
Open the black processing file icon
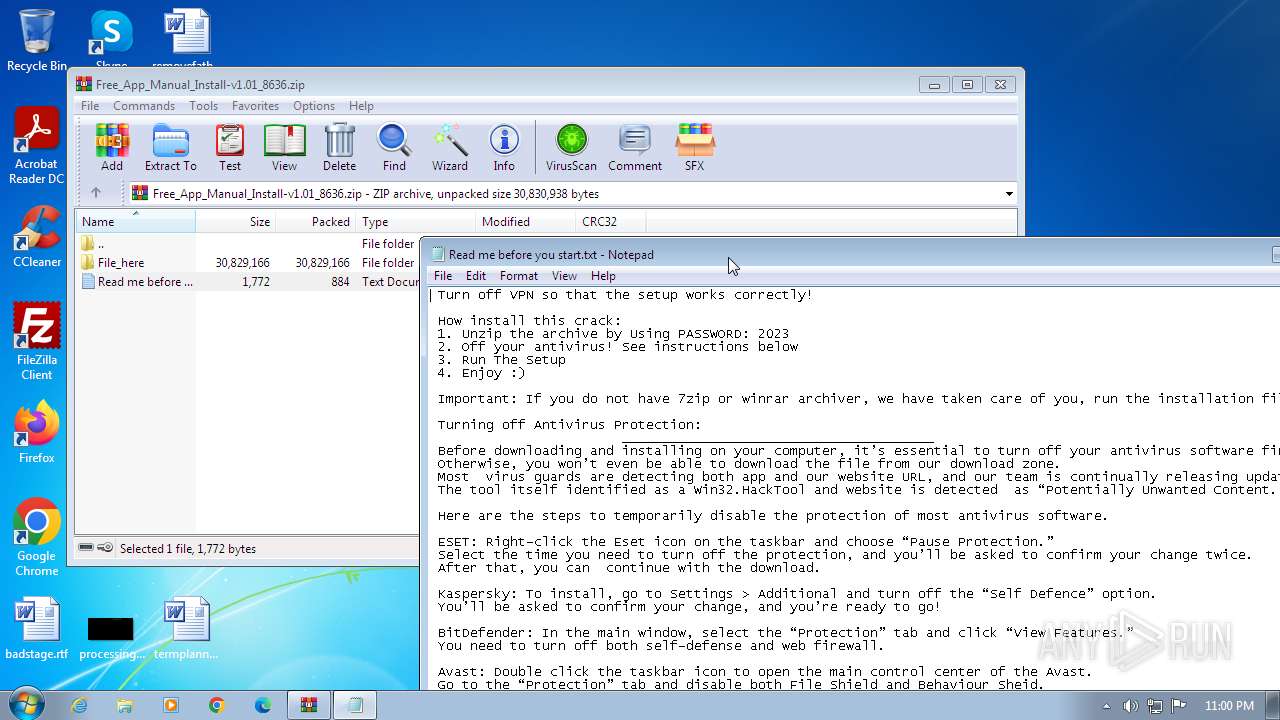pos(111,636)
